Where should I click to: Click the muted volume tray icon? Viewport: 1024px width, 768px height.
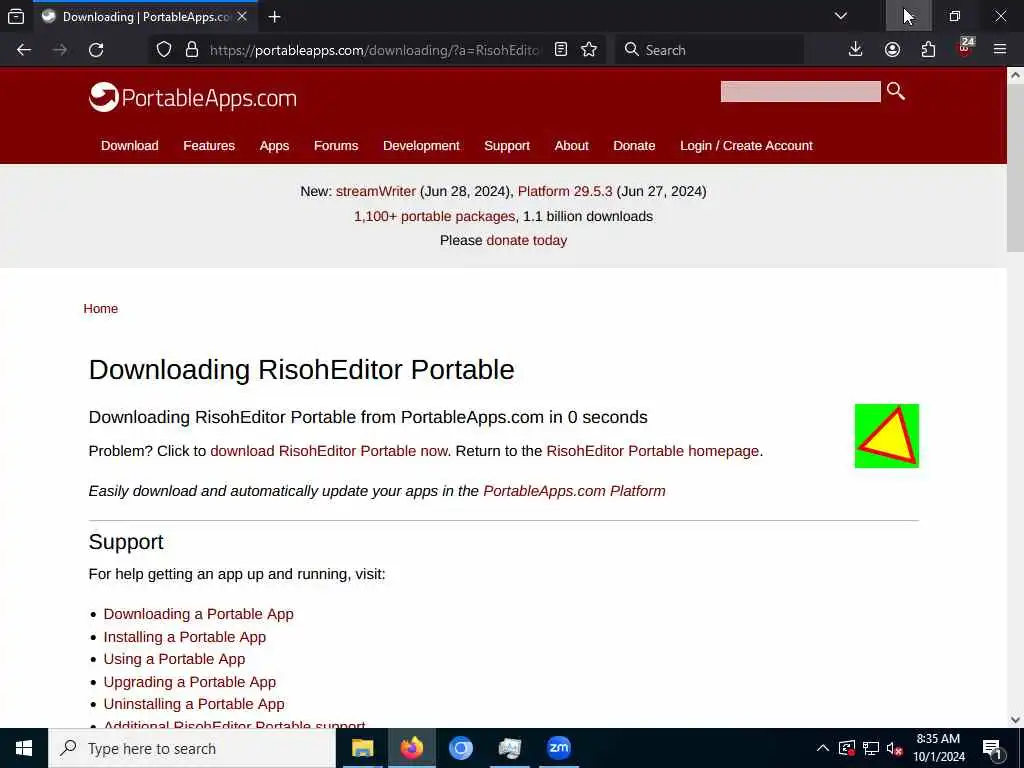(895, 748)
